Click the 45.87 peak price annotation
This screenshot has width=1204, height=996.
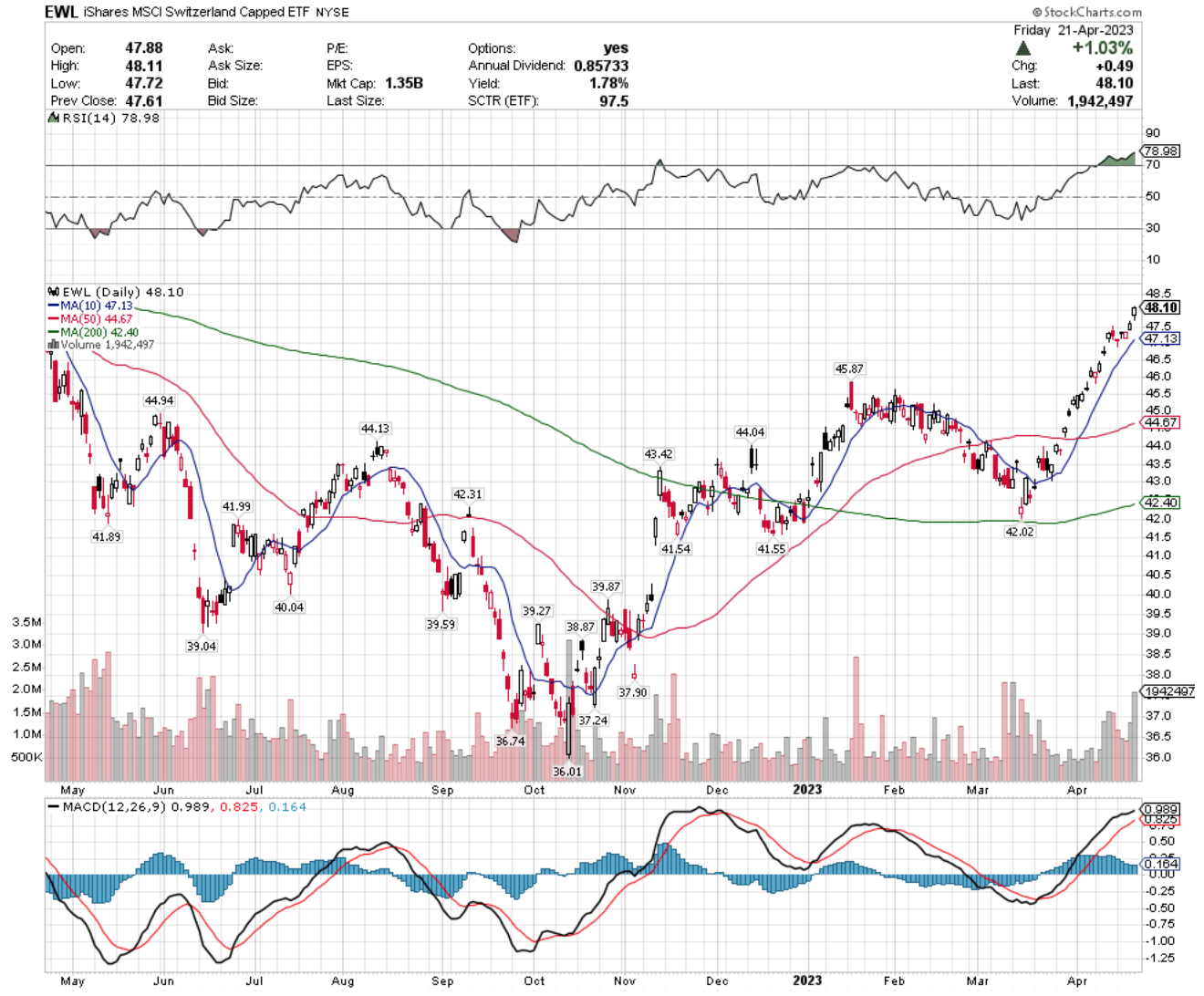(849, 368)
